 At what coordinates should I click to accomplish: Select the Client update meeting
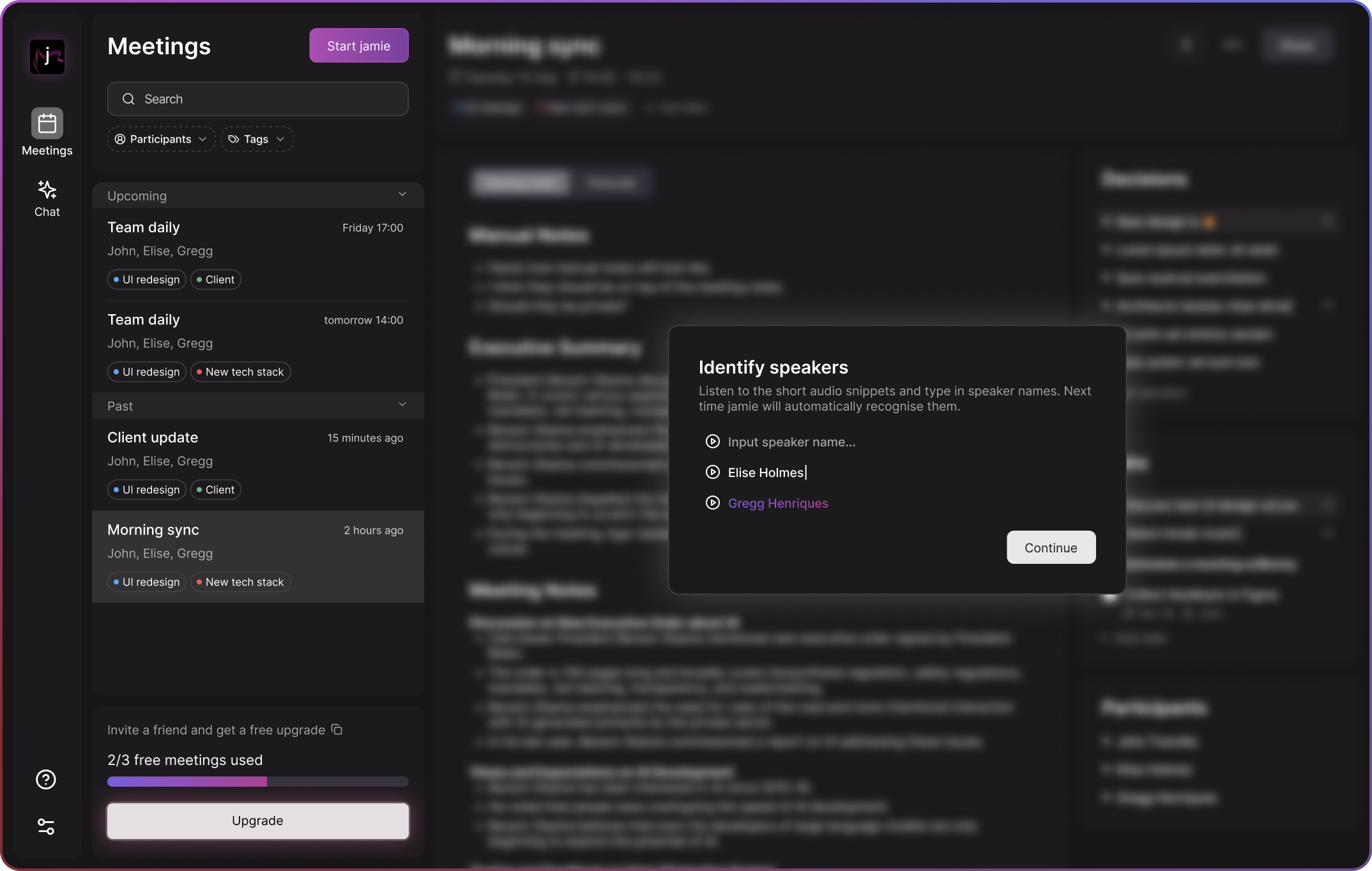coord(258,464)
